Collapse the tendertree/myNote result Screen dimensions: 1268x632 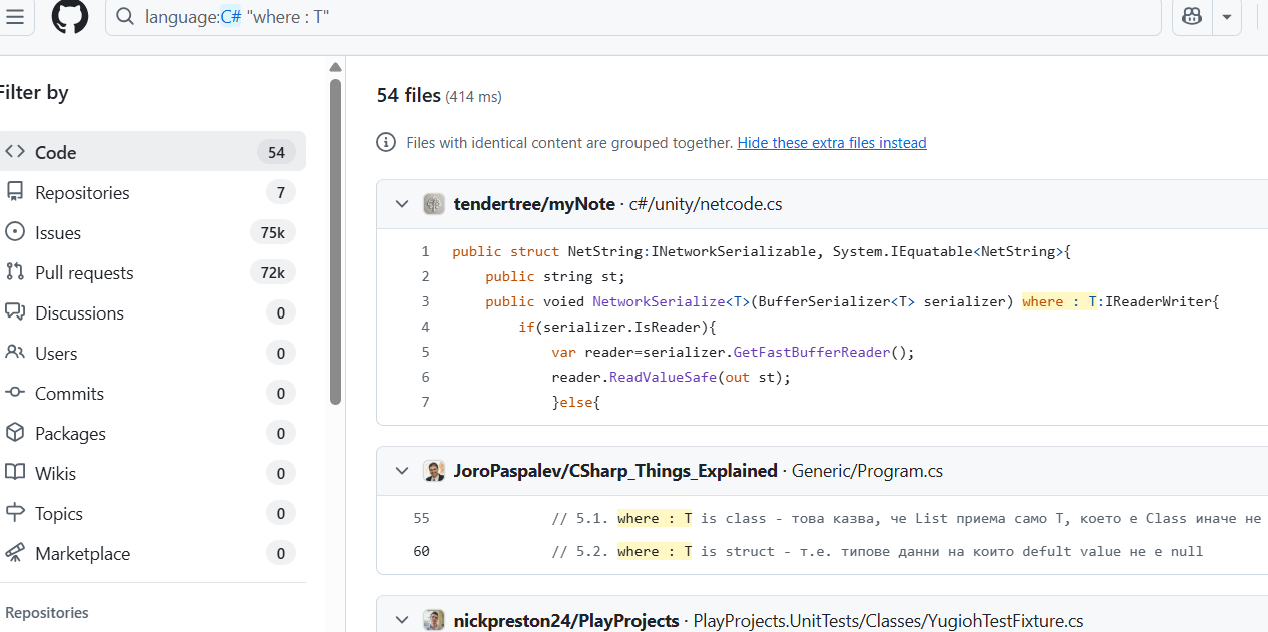(402, 204)
